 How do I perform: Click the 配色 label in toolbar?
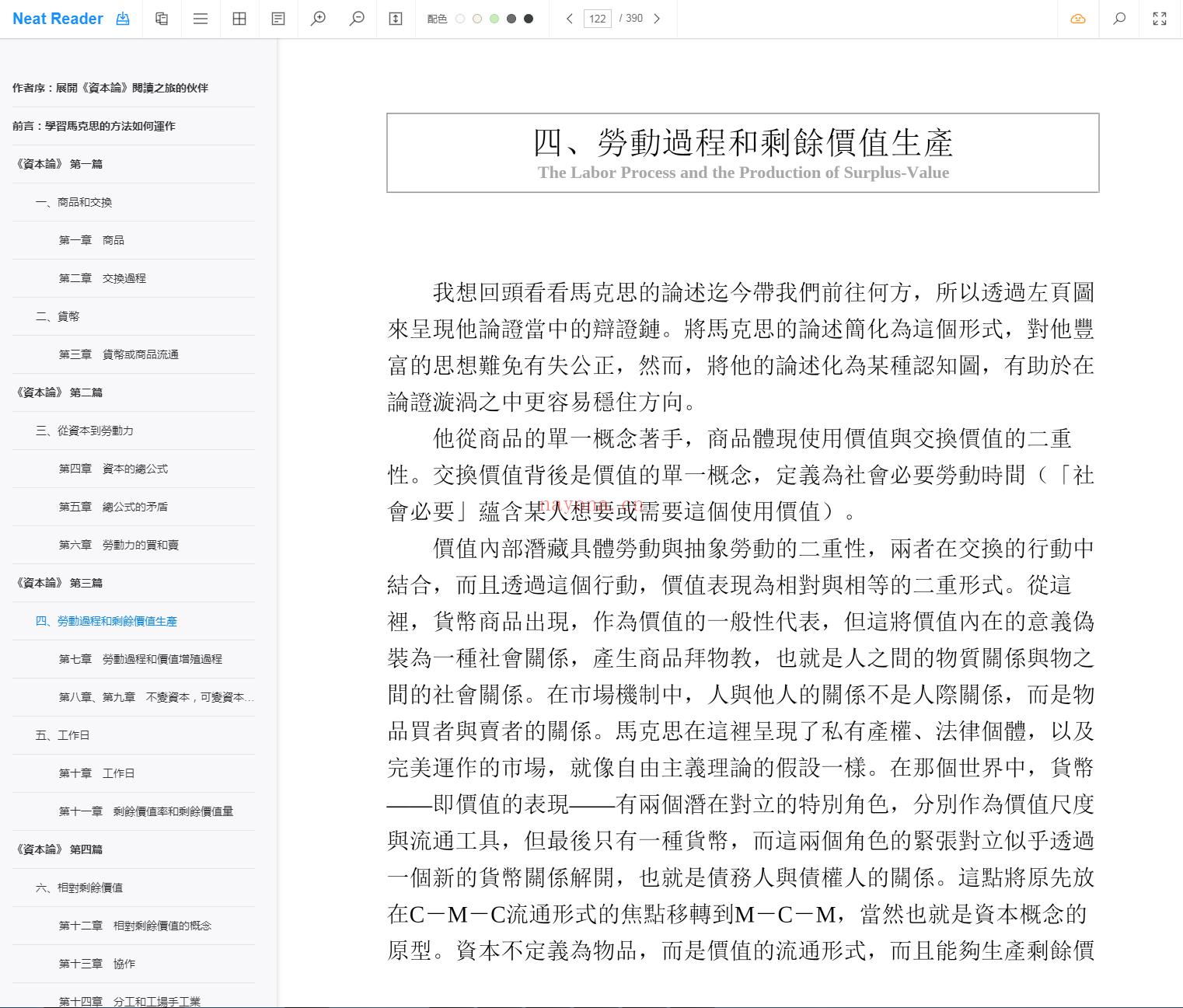[x=437, y=19]
